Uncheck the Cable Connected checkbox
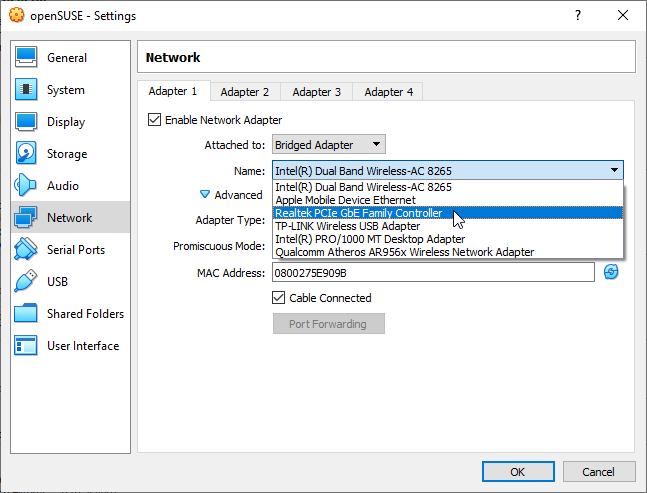The width and height of the screenshot is (647, 493). 279,298
